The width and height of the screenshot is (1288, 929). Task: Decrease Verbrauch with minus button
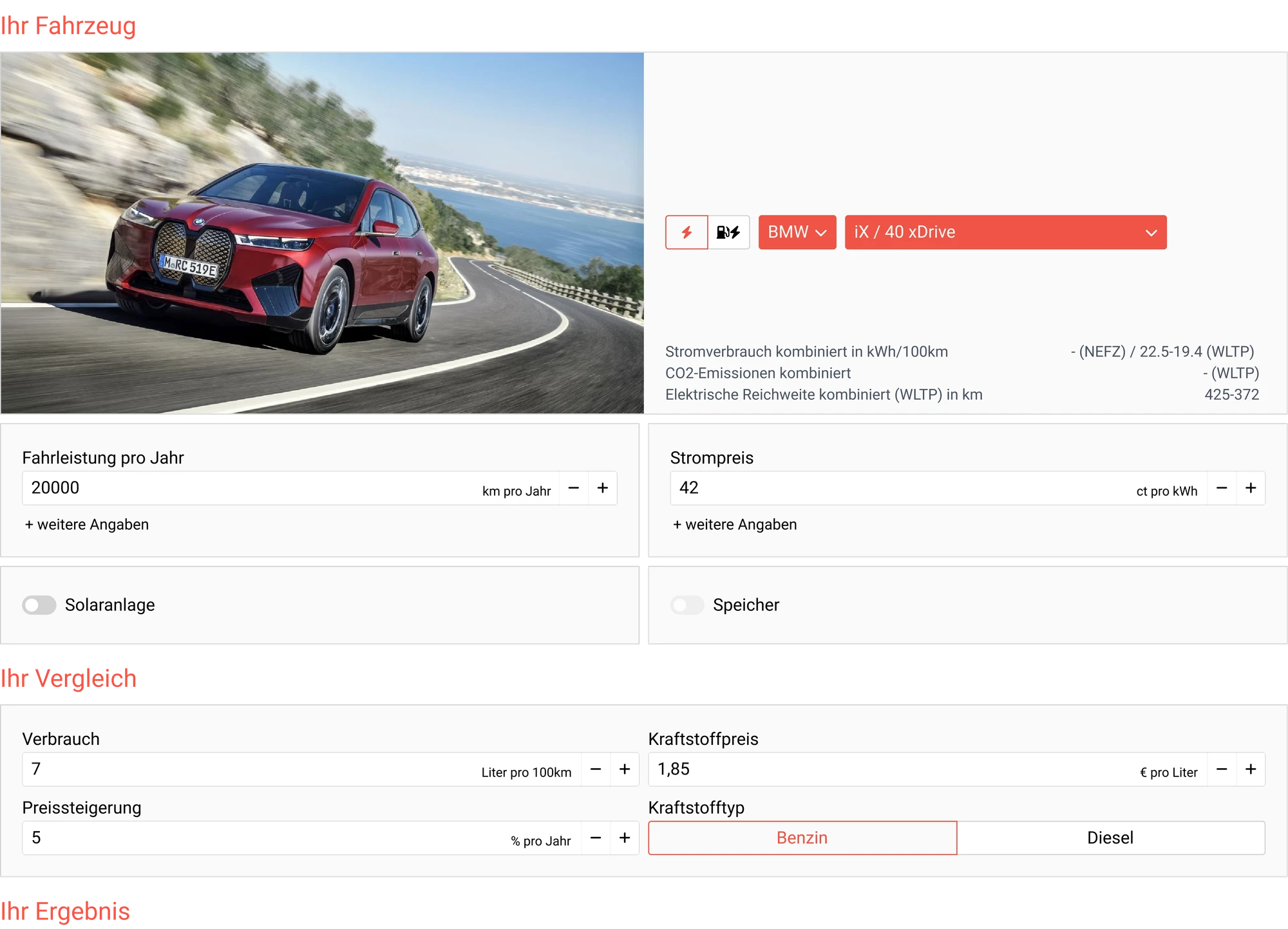596,769
